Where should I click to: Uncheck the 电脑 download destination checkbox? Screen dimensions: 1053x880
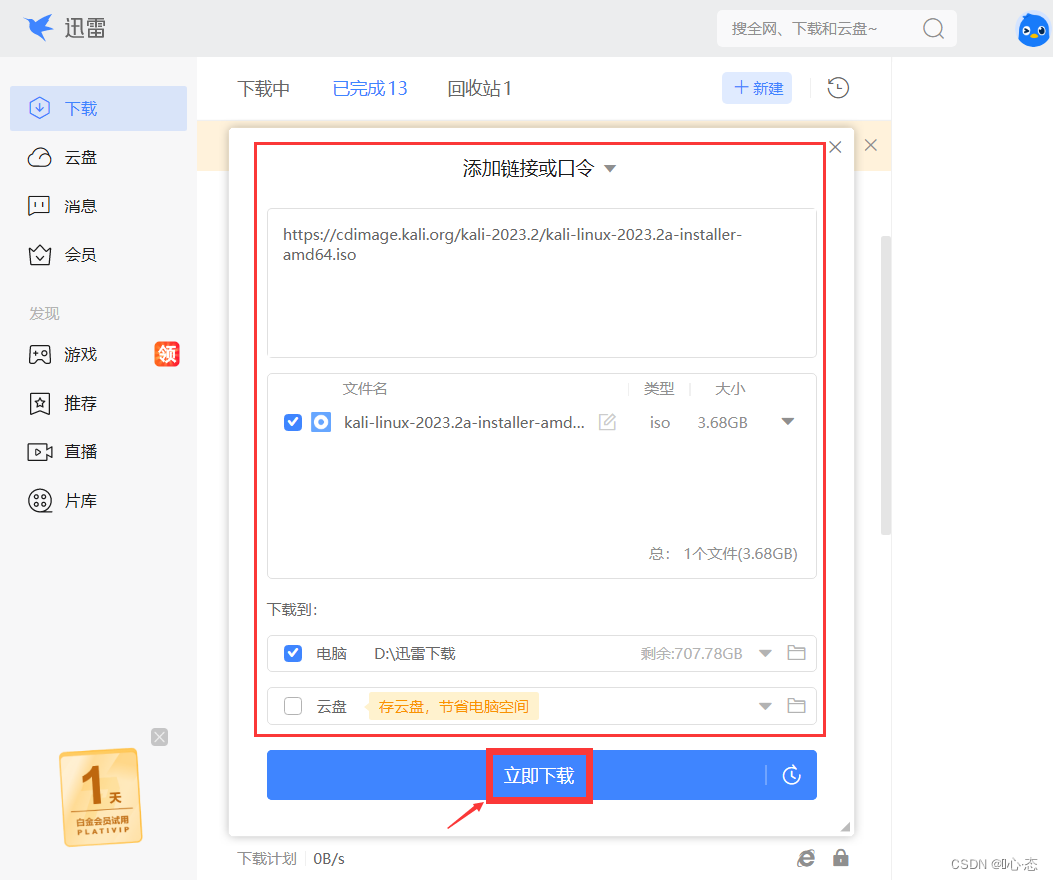293,654
